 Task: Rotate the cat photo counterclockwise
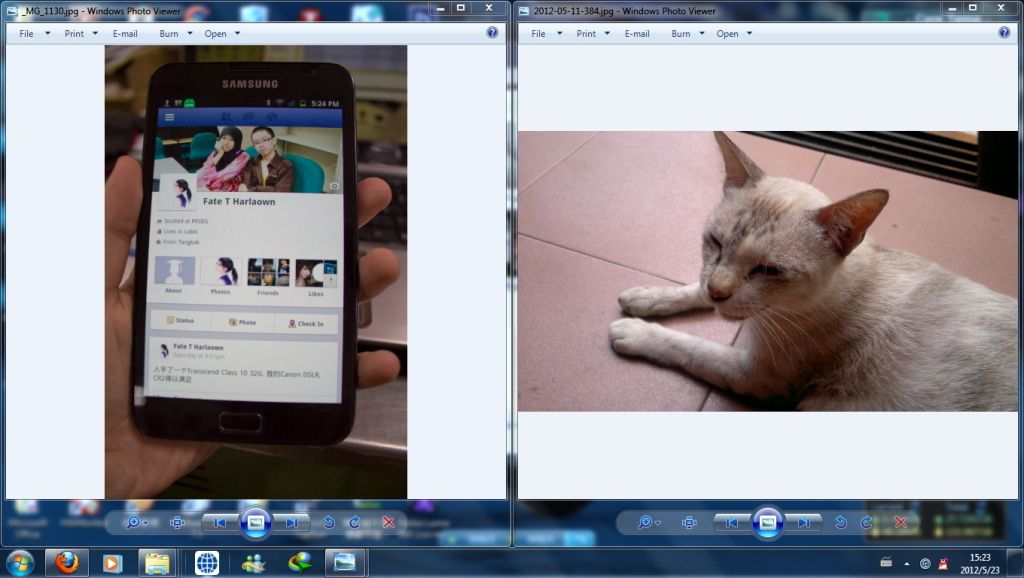(x=840, y=522)
